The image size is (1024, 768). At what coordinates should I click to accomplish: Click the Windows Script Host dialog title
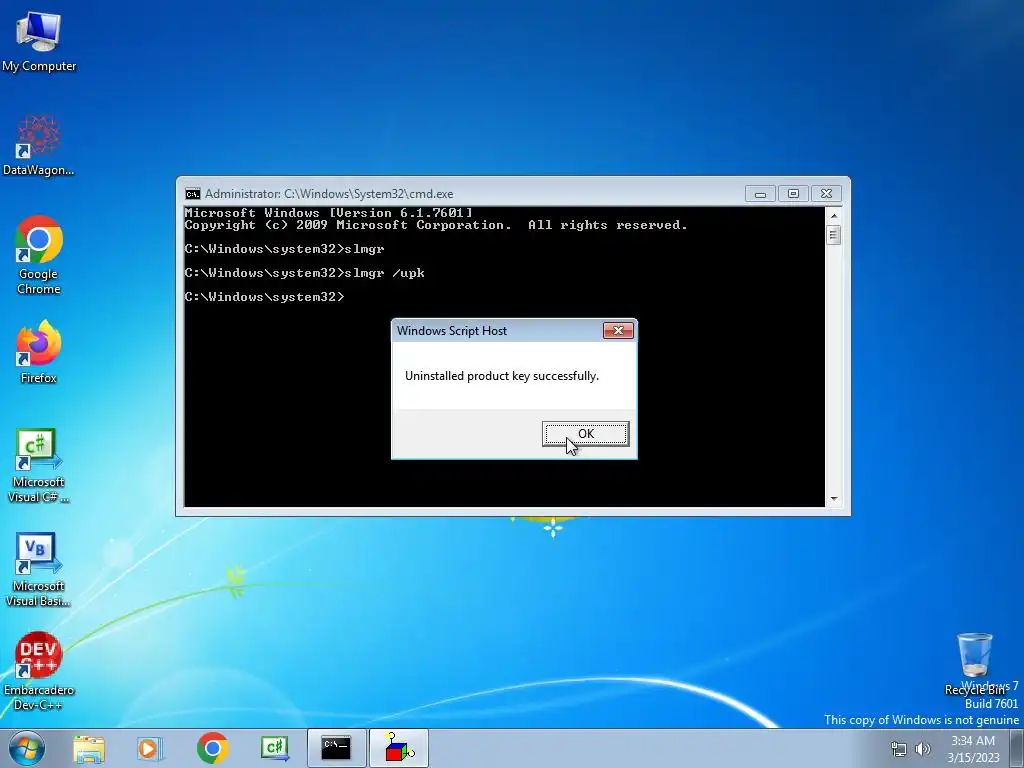click(452, 330)
